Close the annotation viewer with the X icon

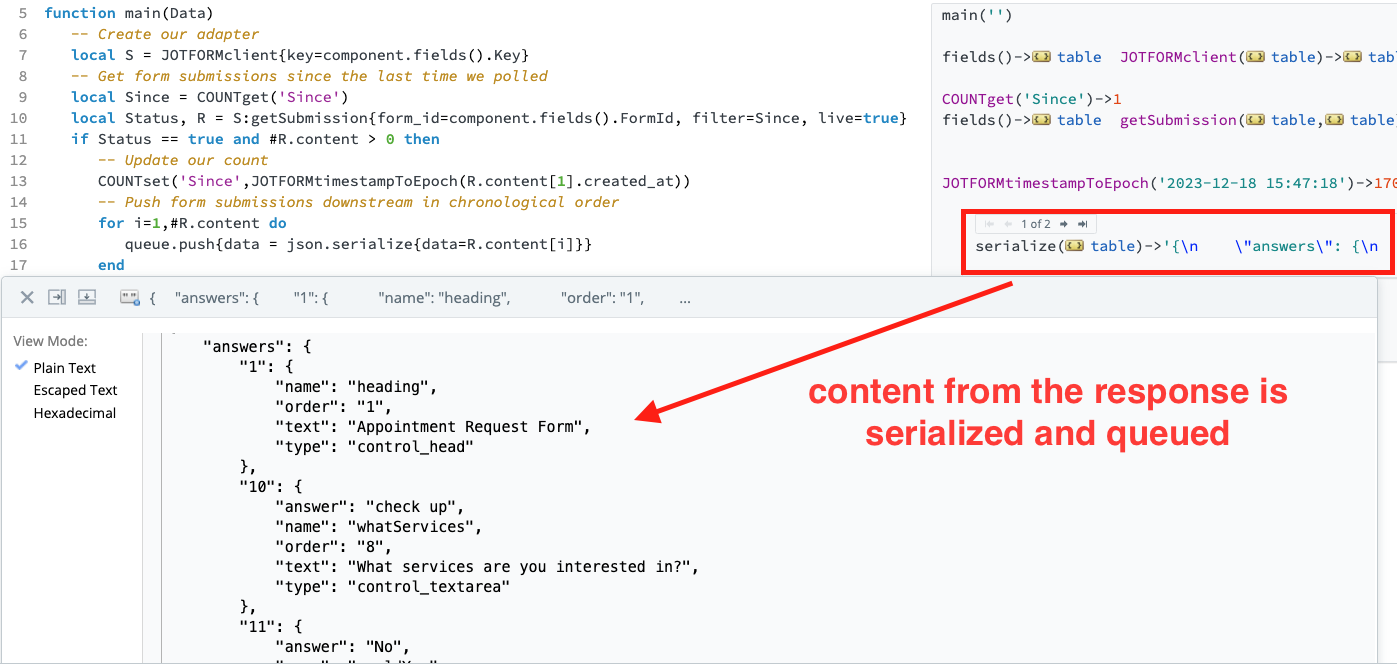click(27, 297)
